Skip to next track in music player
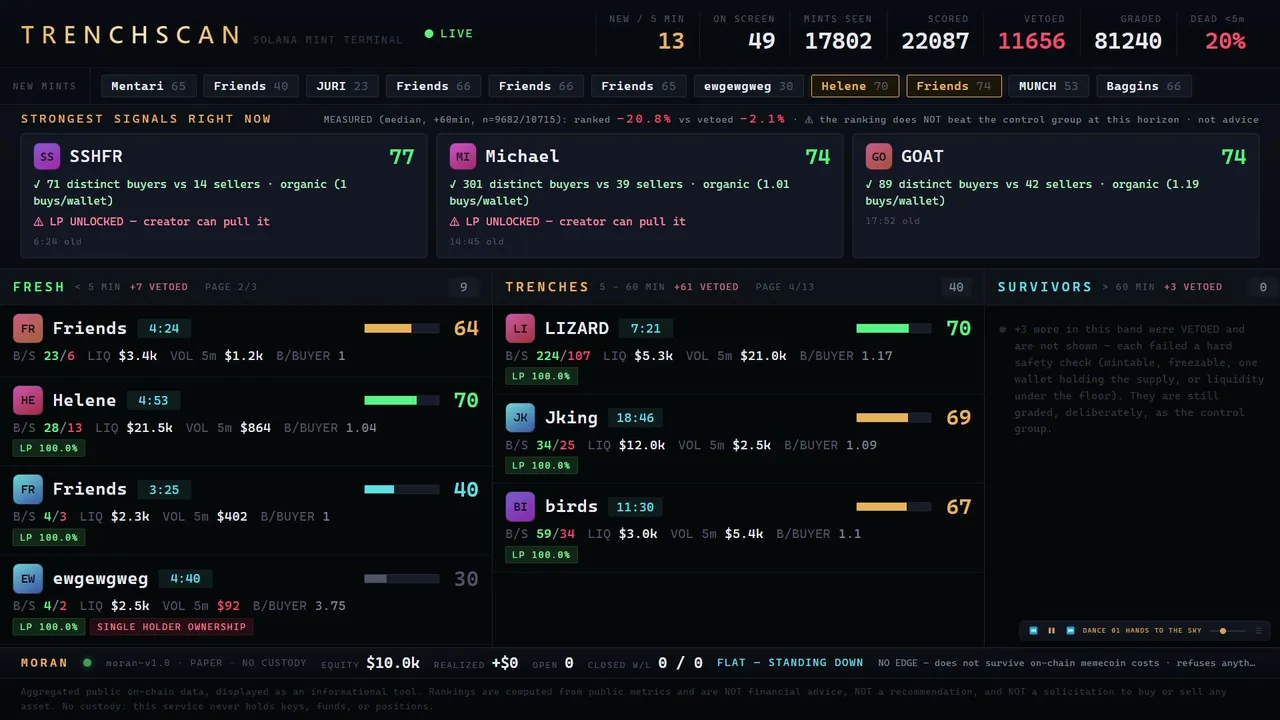 (1070, 631)
